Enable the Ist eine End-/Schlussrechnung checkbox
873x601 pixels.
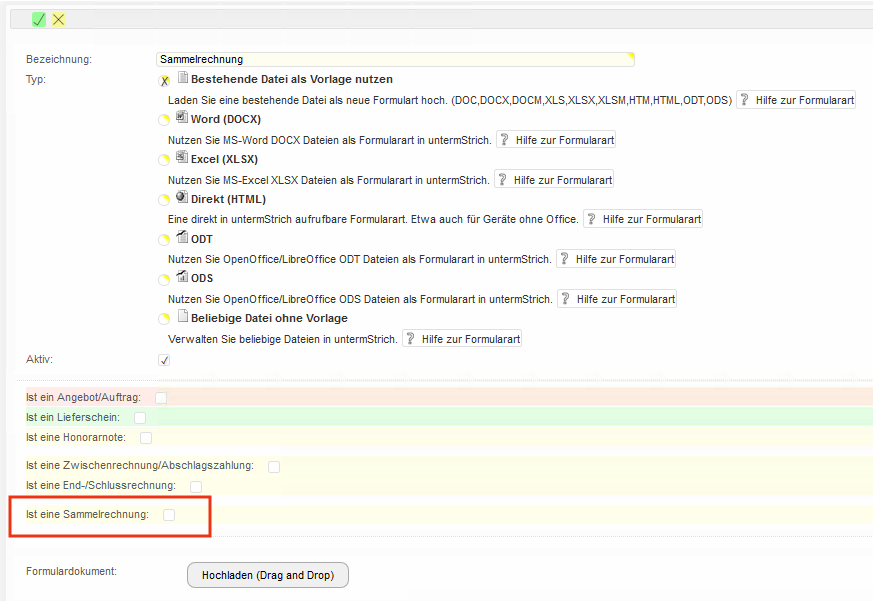pyautogui.click(x=196, y=486)
